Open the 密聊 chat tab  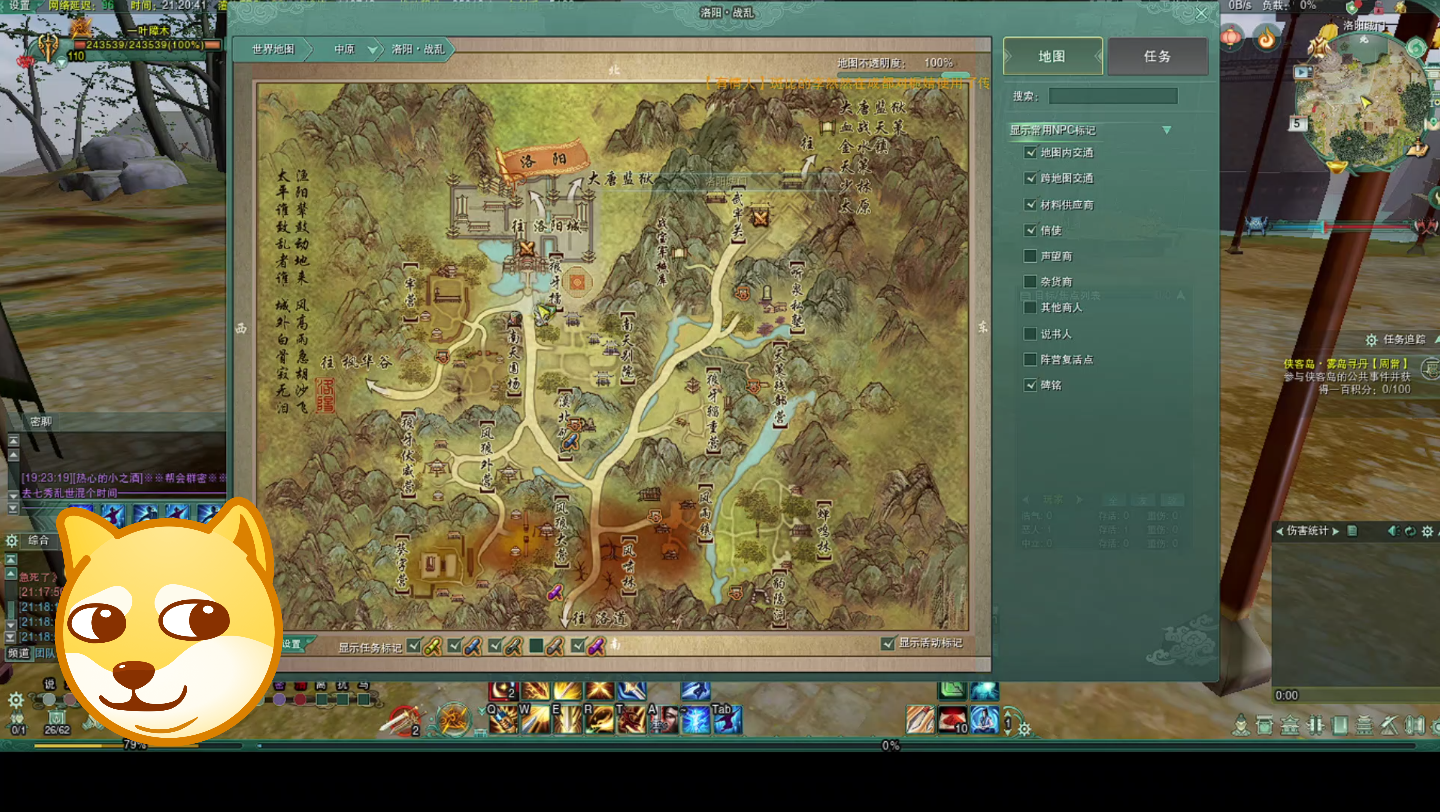coord(41,422)
